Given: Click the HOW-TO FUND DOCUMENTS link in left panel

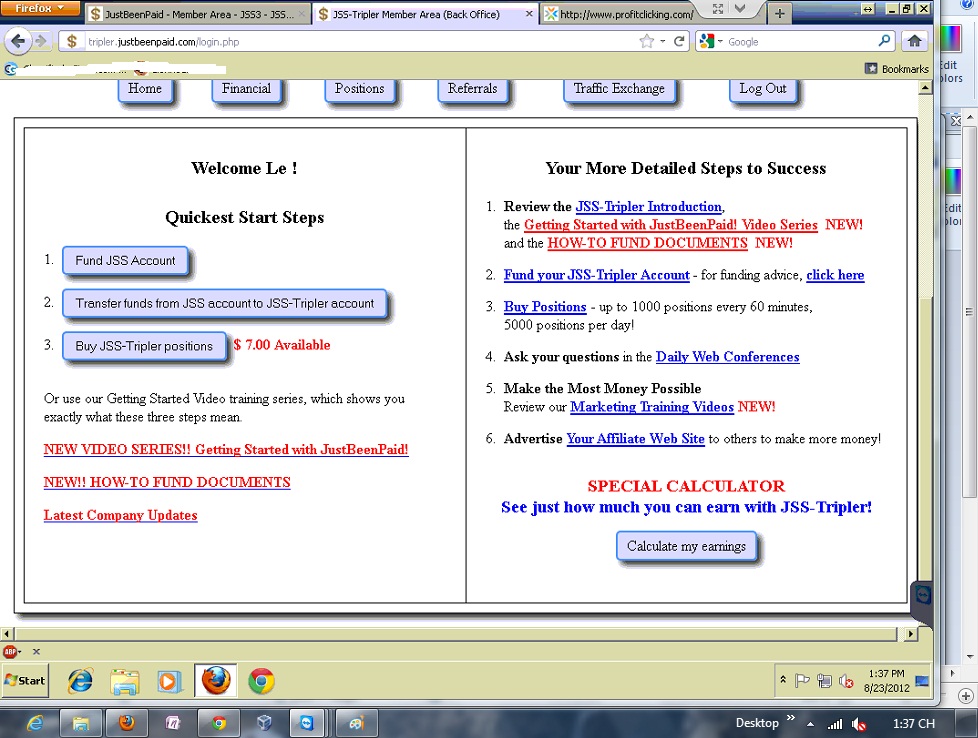Looking at the screenshot, I should tap(167, 482).
